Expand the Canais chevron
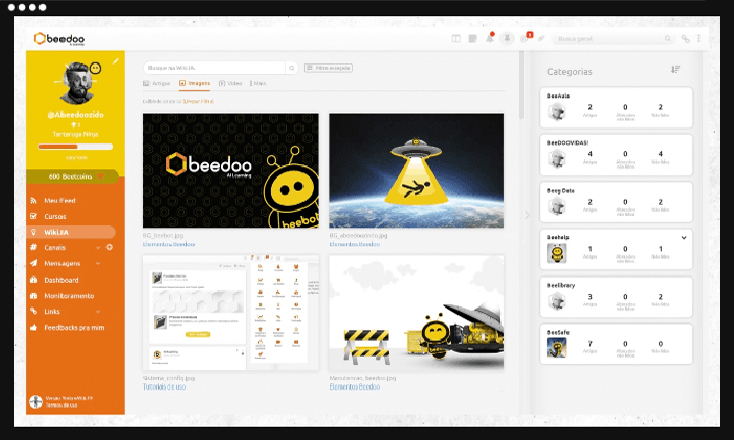 tap(98, 248)
